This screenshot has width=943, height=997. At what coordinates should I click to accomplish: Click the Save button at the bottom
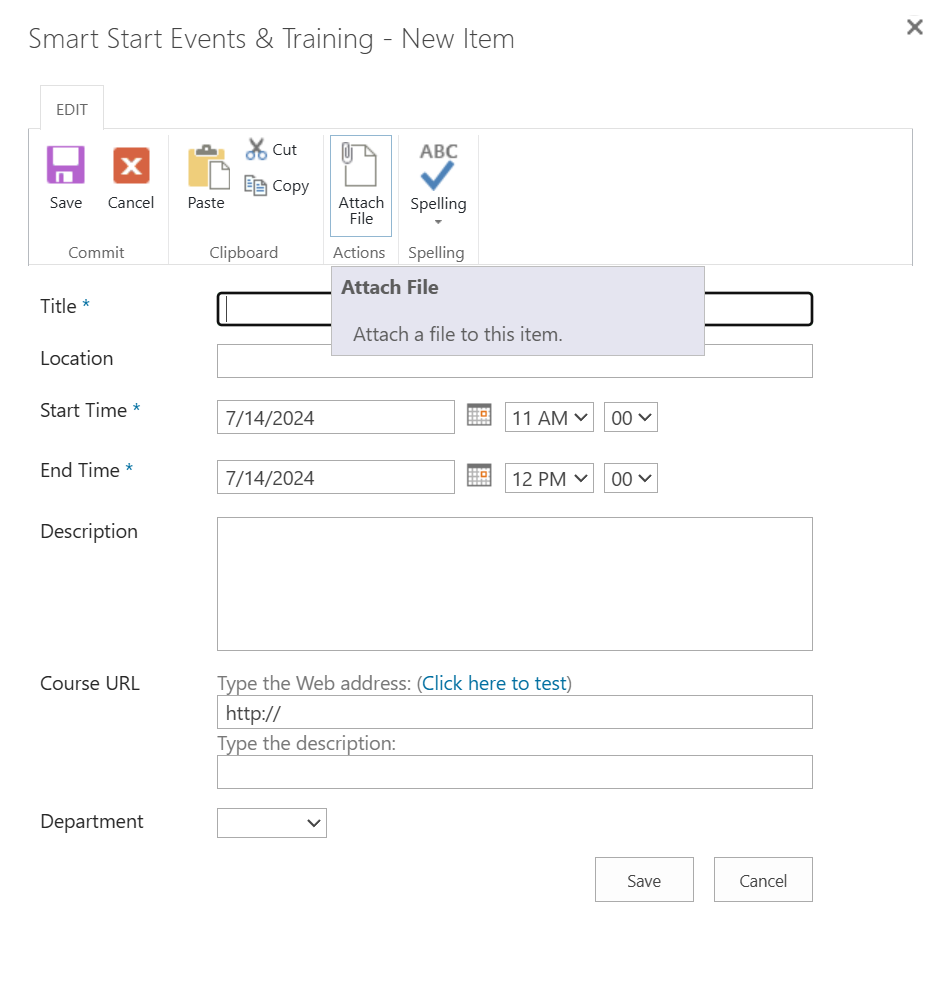tap(644, 880)
